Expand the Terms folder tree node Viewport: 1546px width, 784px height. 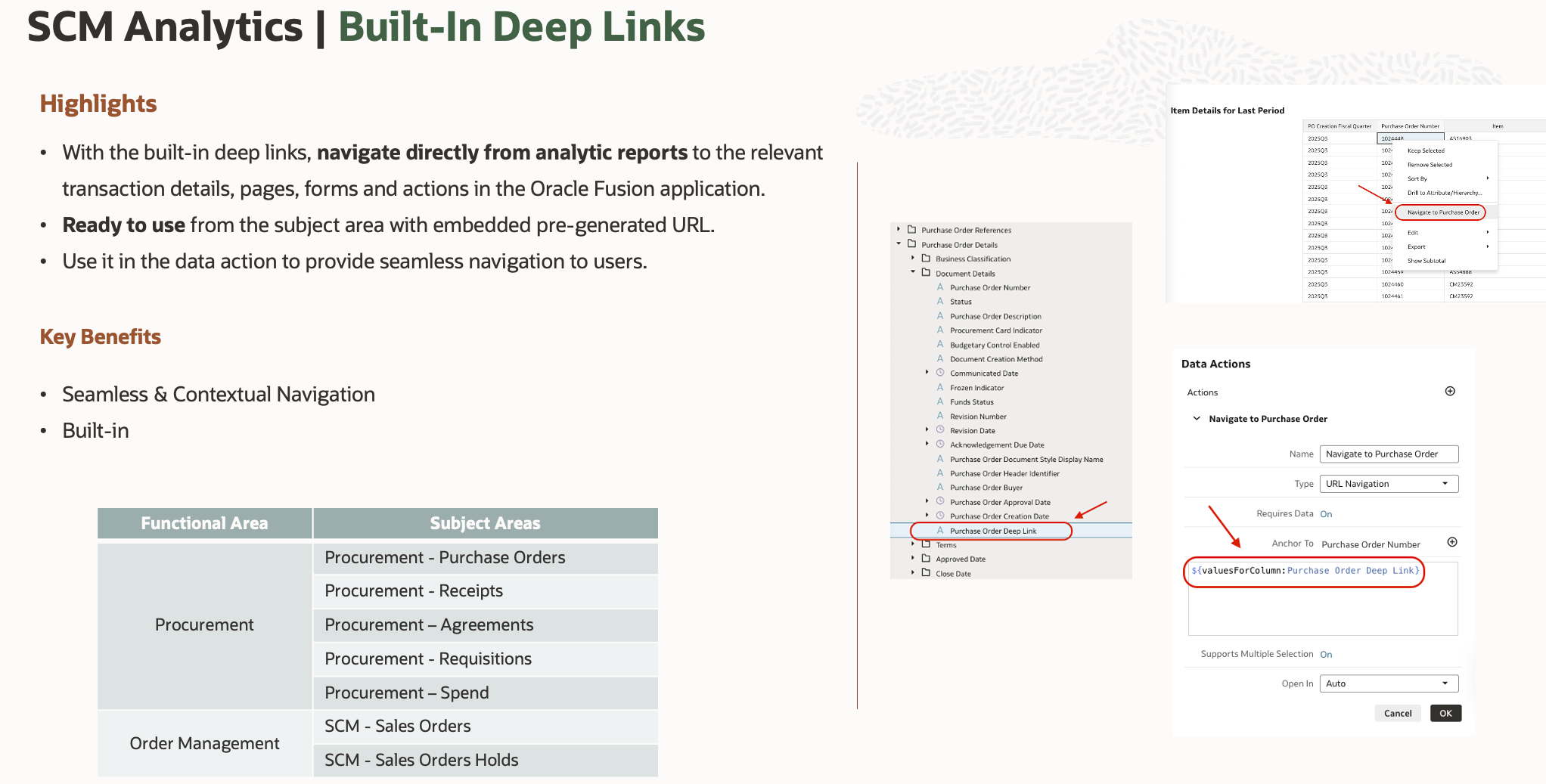click(x=913, y=544)
